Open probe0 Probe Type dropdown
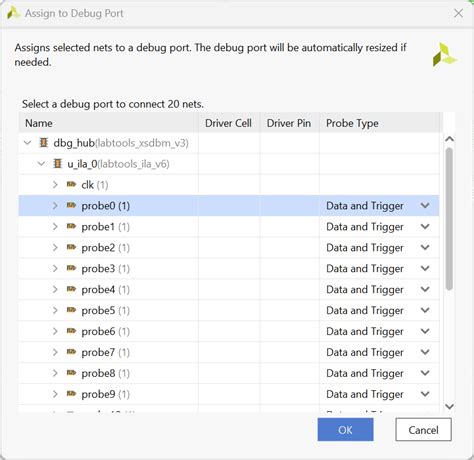The width and height of the screenshot is (474, 460). [x=425, y=206]
